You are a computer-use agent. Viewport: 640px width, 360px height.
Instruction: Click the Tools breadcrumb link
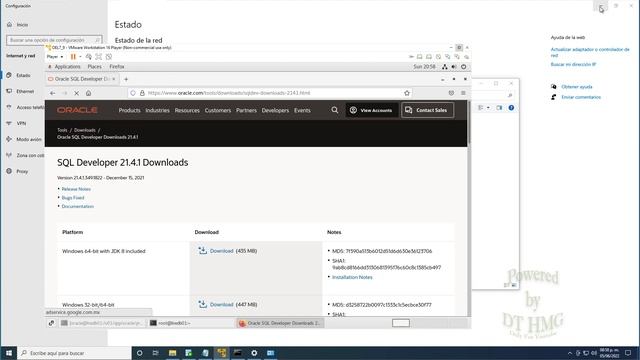[x=62, y=130]
